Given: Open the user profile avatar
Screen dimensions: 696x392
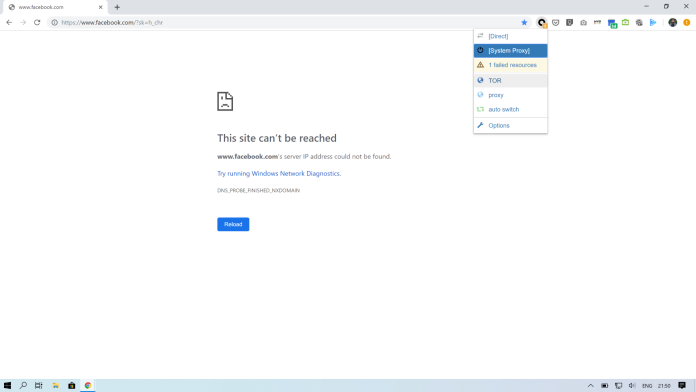Looking at the screenshot, I should pyautogui.click(x=672, y=23).
